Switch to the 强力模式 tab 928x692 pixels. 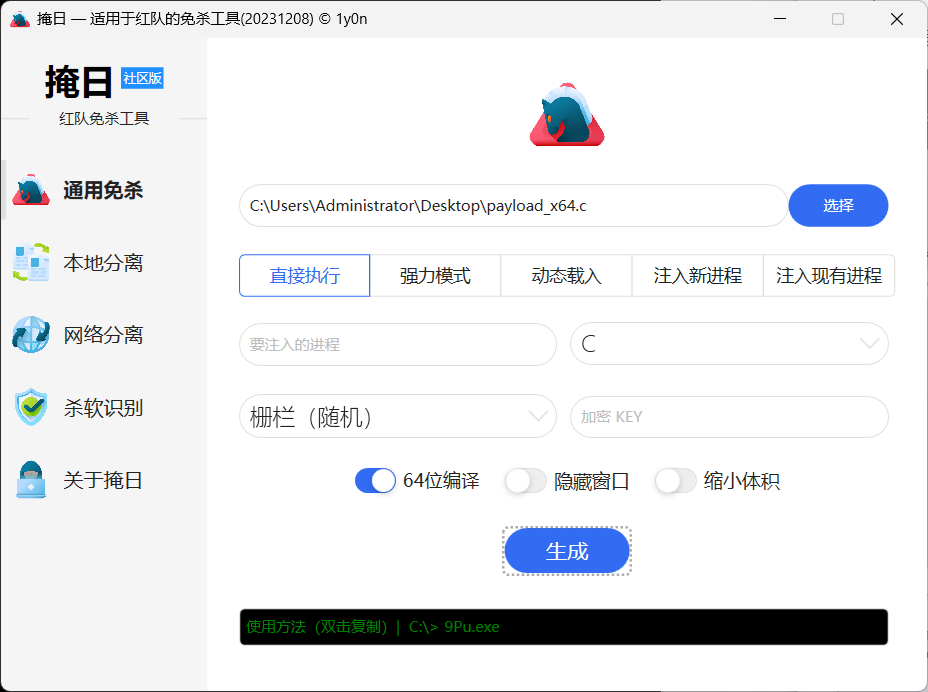tap(435, 276)
